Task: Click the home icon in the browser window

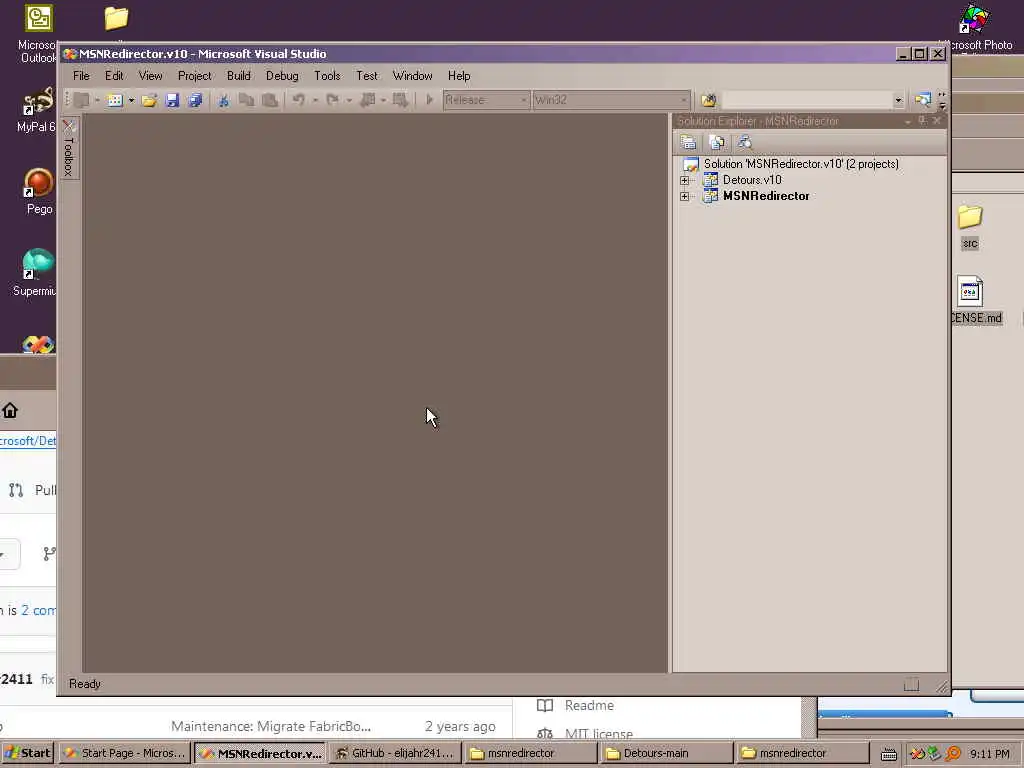Action: click(x=10, y=410)
